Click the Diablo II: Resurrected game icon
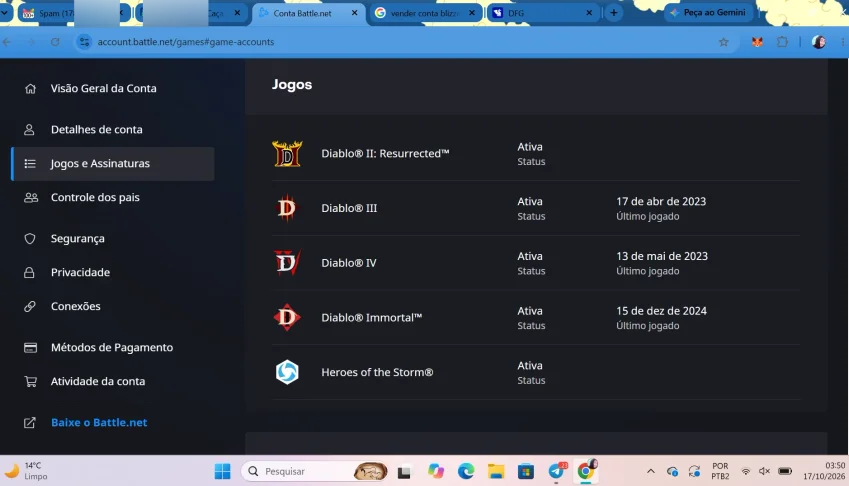Image resolution: width=849 pixels, height=486 pixels. (x=287, y=154)
